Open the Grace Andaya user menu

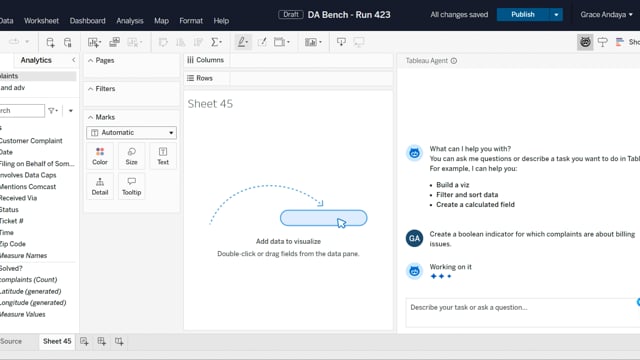(607, 15)
